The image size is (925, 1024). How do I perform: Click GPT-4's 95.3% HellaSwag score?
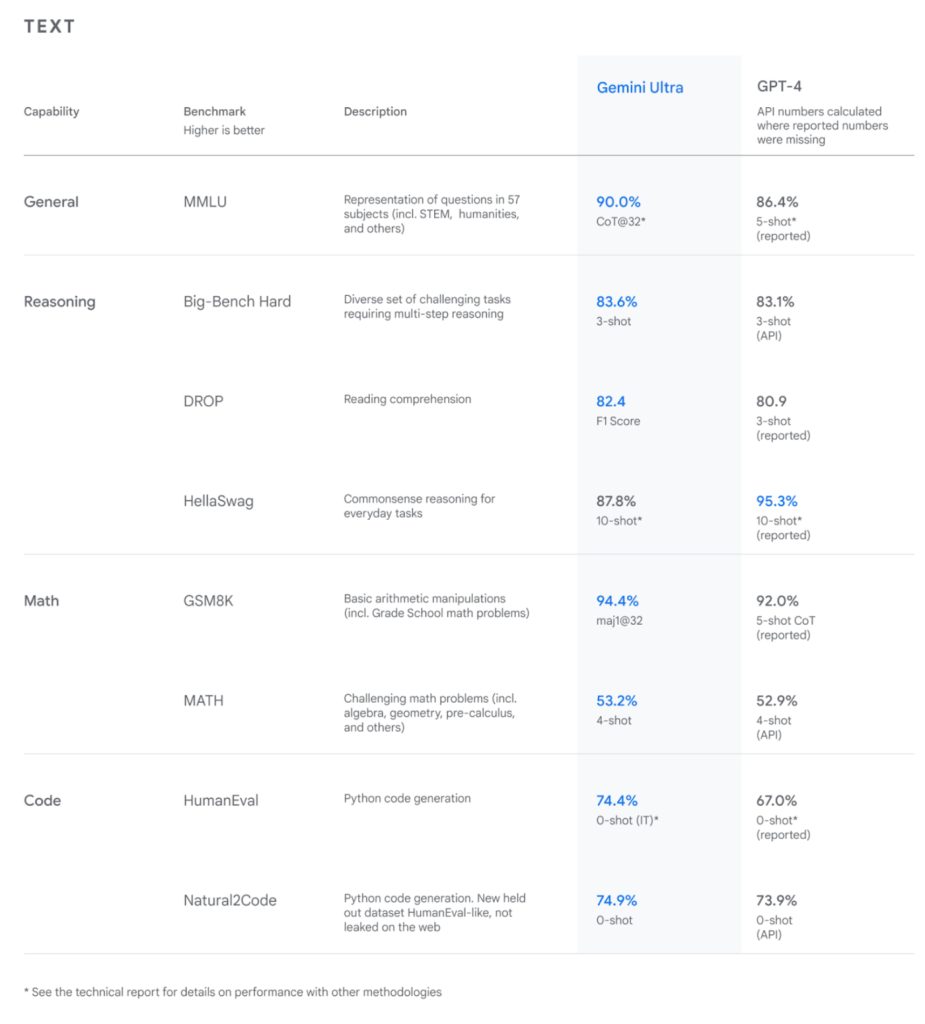tap(777, 502)
